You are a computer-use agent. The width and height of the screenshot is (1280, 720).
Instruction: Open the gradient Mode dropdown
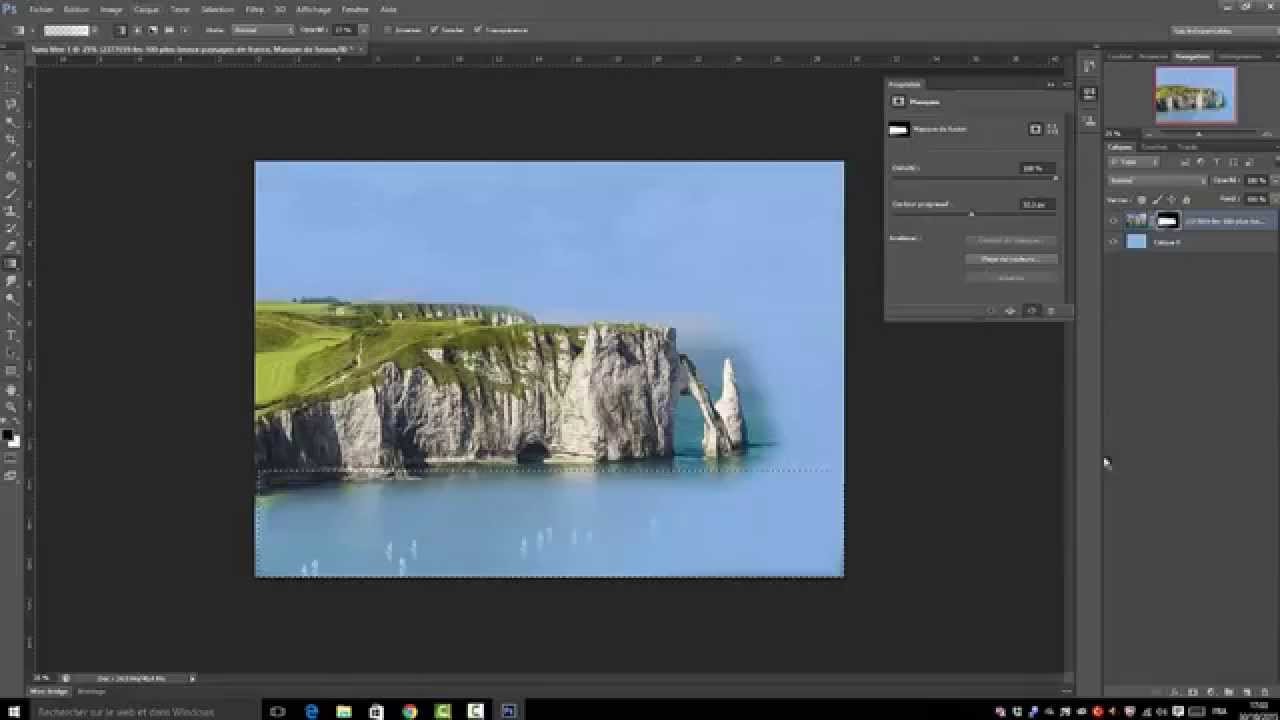pyautogui.click(x=263, y=30)
